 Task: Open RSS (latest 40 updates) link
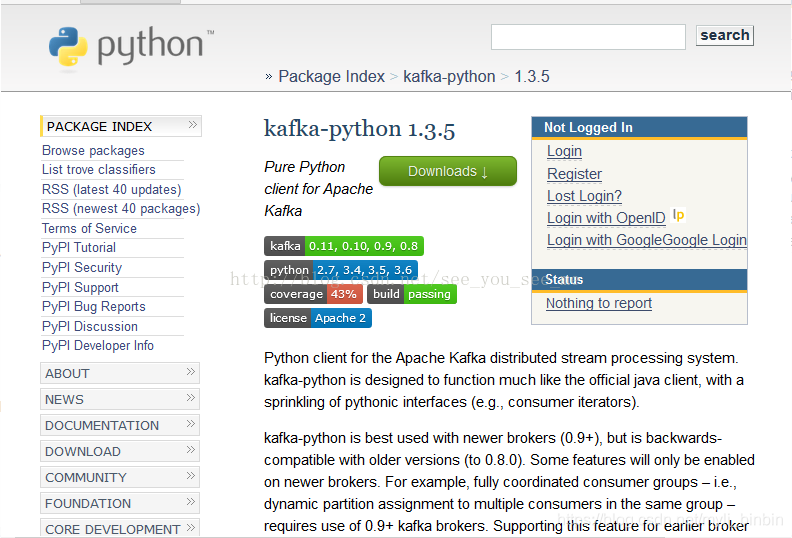coord(112,189)
